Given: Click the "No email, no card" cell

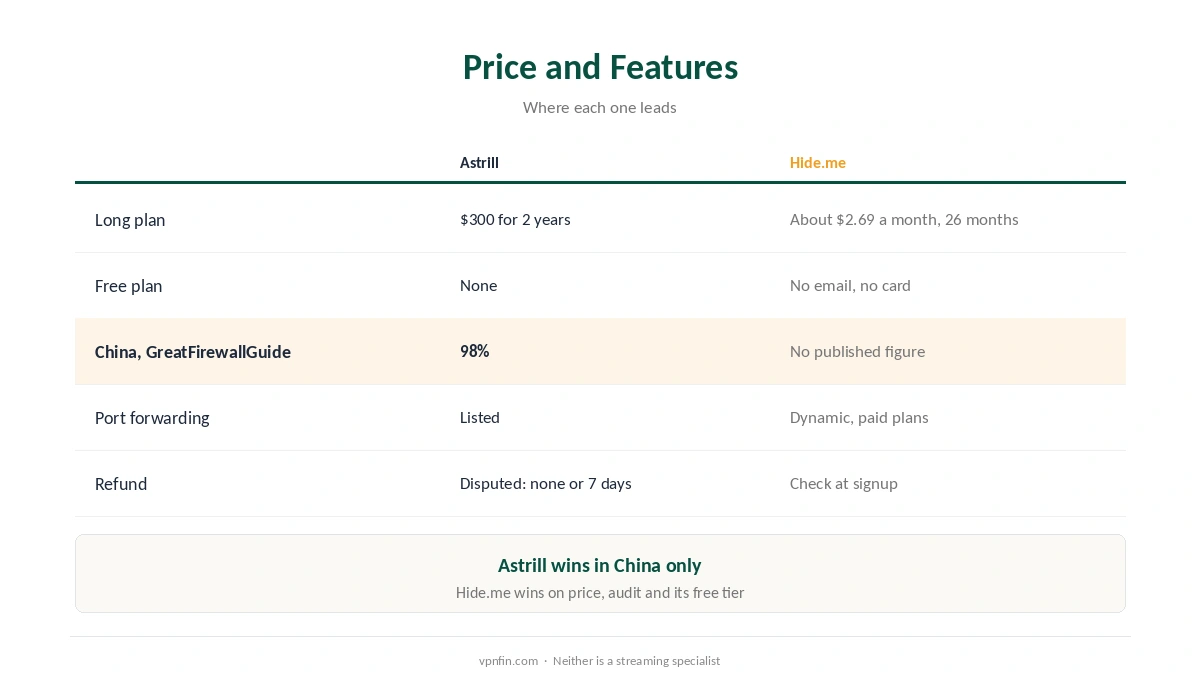Looking at the screenshot, I should (850, 285).
